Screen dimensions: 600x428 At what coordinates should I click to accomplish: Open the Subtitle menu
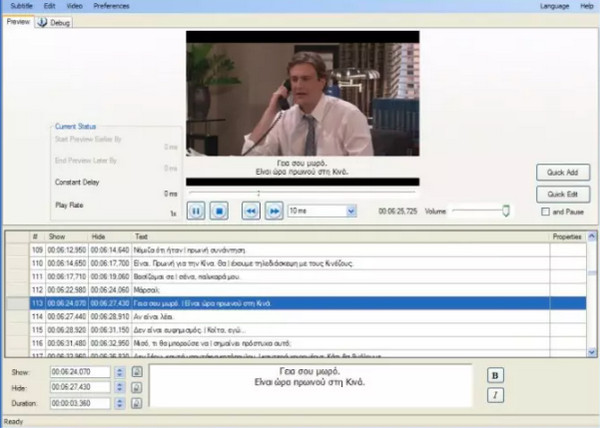21,6
